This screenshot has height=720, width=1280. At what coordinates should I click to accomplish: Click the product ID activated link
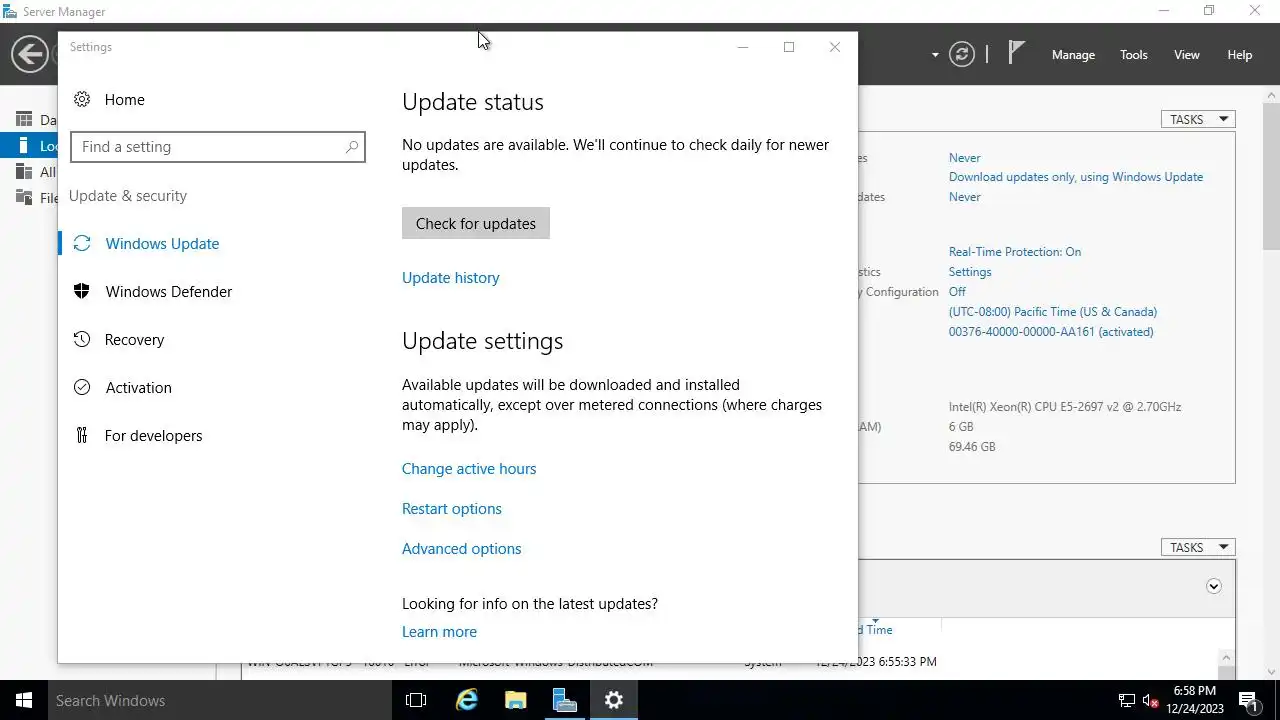(1051, 332)
